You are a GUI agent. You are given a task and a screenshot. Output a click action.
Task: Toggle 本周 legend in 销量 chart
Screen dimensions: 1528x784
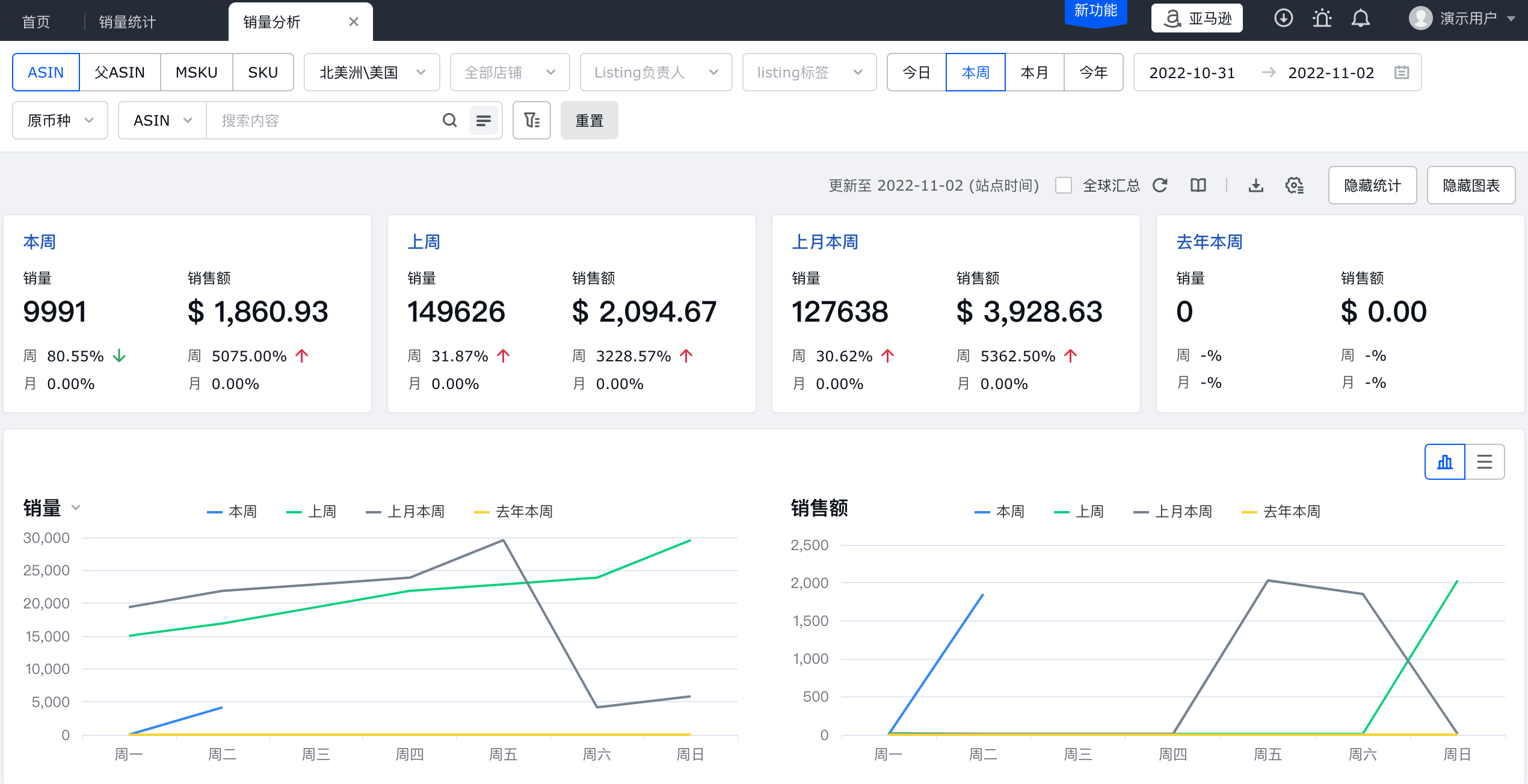tap(232, 512)
